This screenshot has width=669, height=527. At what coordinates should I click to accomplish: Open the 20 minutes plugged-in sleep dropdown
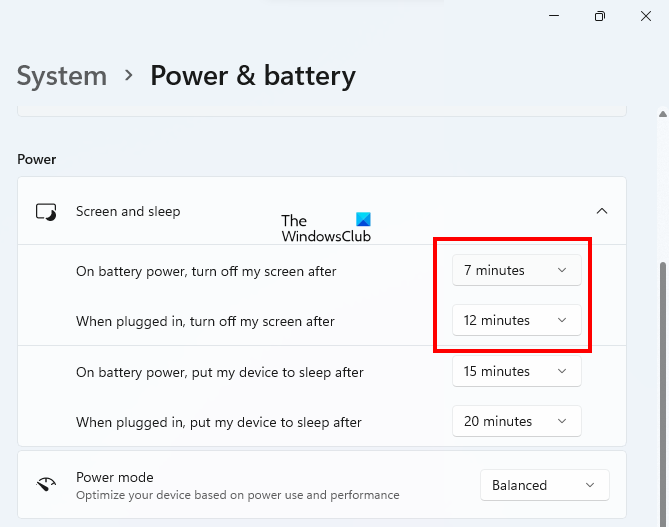(x=516, y=421)
